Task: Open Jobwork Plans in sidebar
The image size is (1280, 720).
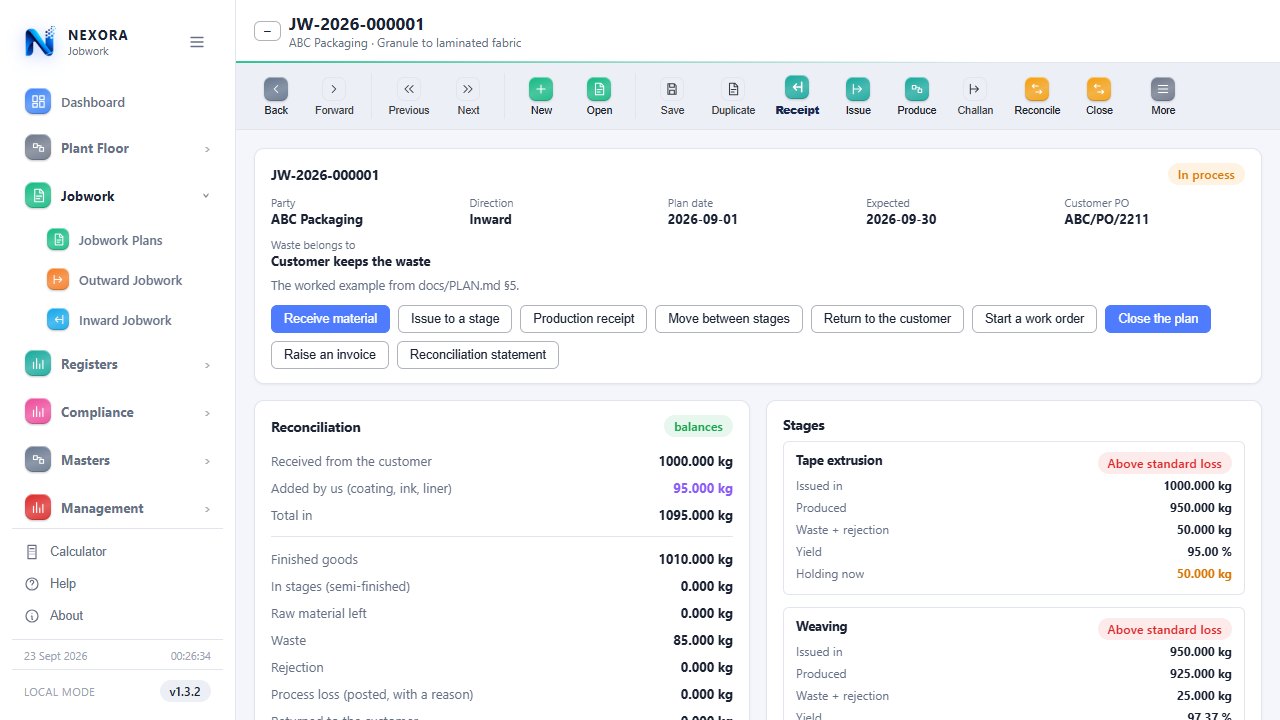Action: [x=128, y=240]
